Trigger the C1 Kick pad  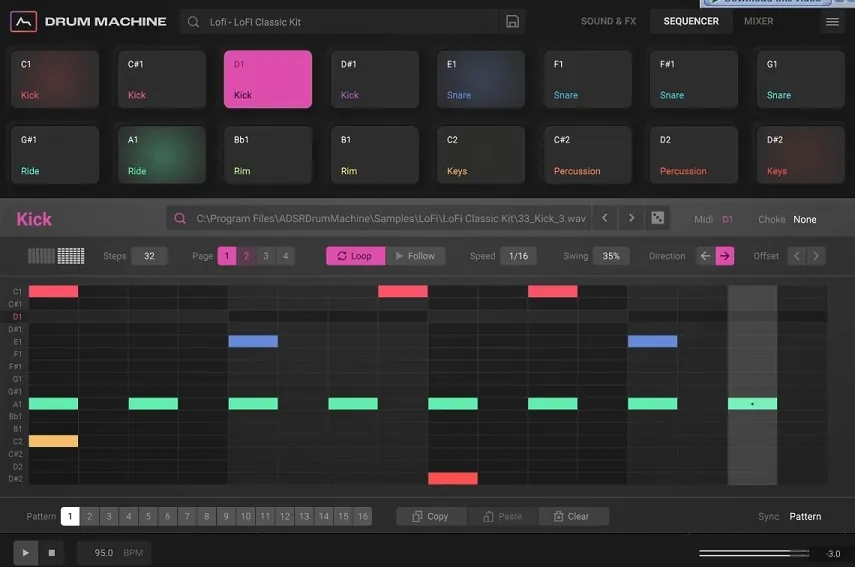tap(55, 79)
